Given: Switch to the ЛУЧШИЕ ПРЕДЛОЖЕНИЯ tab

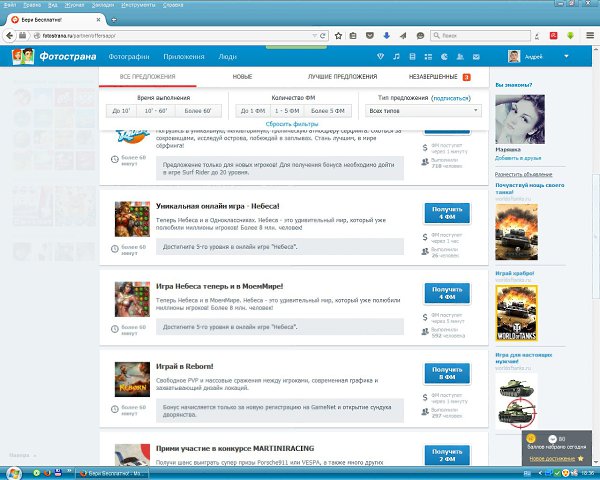Looking at the screenshot, I should click(342, 77).
